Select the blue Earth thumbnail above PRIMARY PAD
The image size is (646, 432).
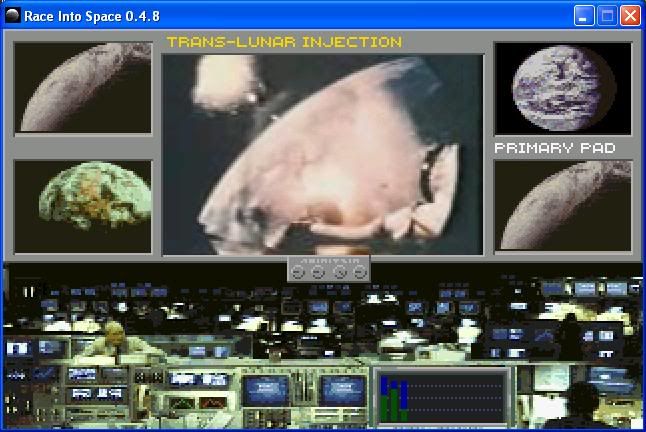click(x=563, y=88)
